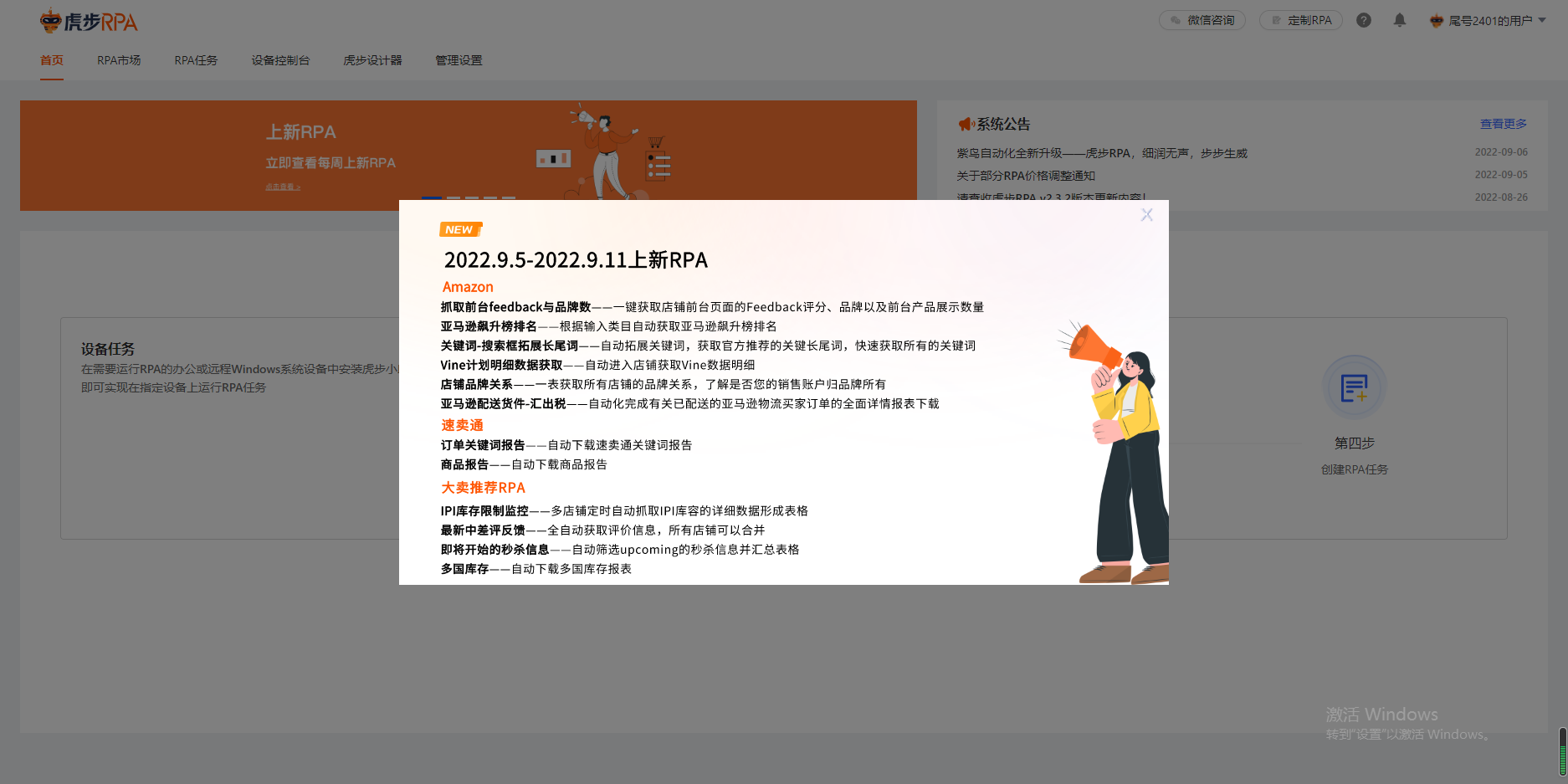This screenshot has height=784, width=1568.
Task: Open announcement 紫鸟自动化全新升级
Action: [x=1102, y=153]
